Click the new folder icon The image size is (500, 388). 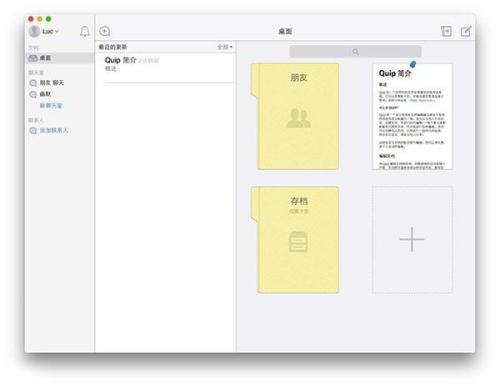(446, 31)
